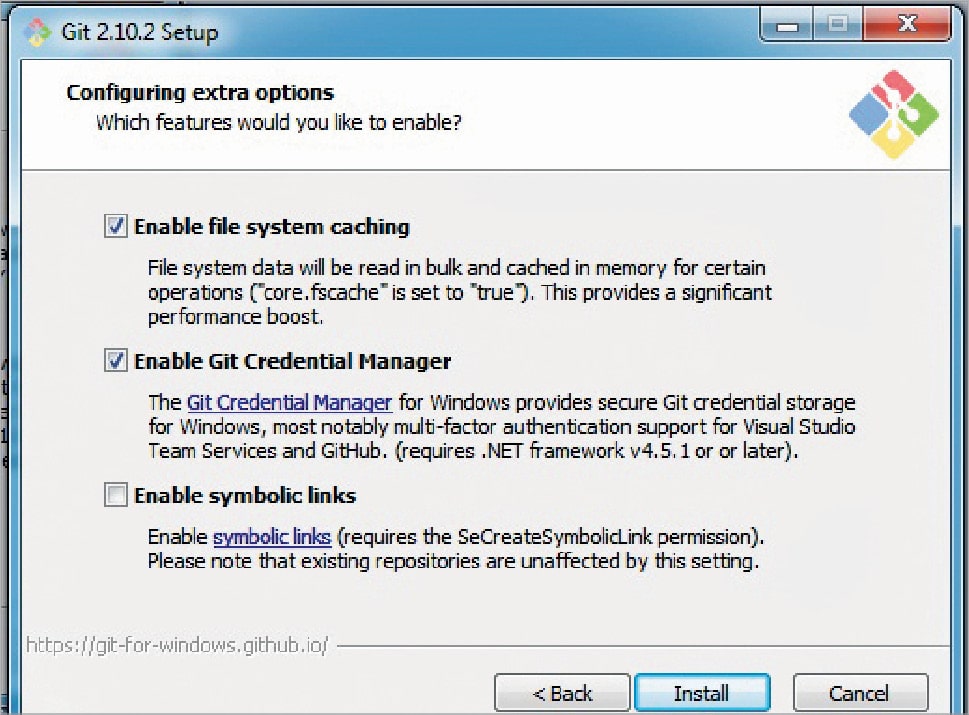Click the git-for-windows.github.io URL text
The width and height of the screenshot is (969, 715).
point(177,645)
